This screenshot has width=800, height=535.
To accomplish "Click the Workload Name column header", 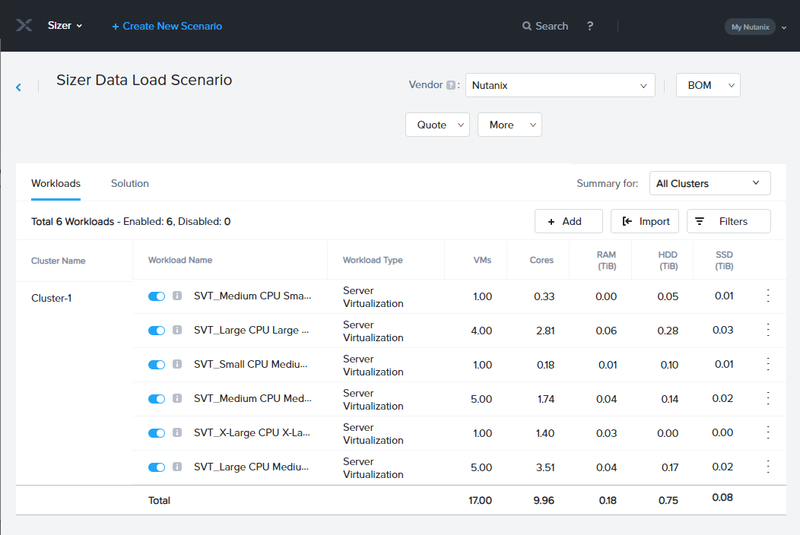I will click(x=180, y=260).
